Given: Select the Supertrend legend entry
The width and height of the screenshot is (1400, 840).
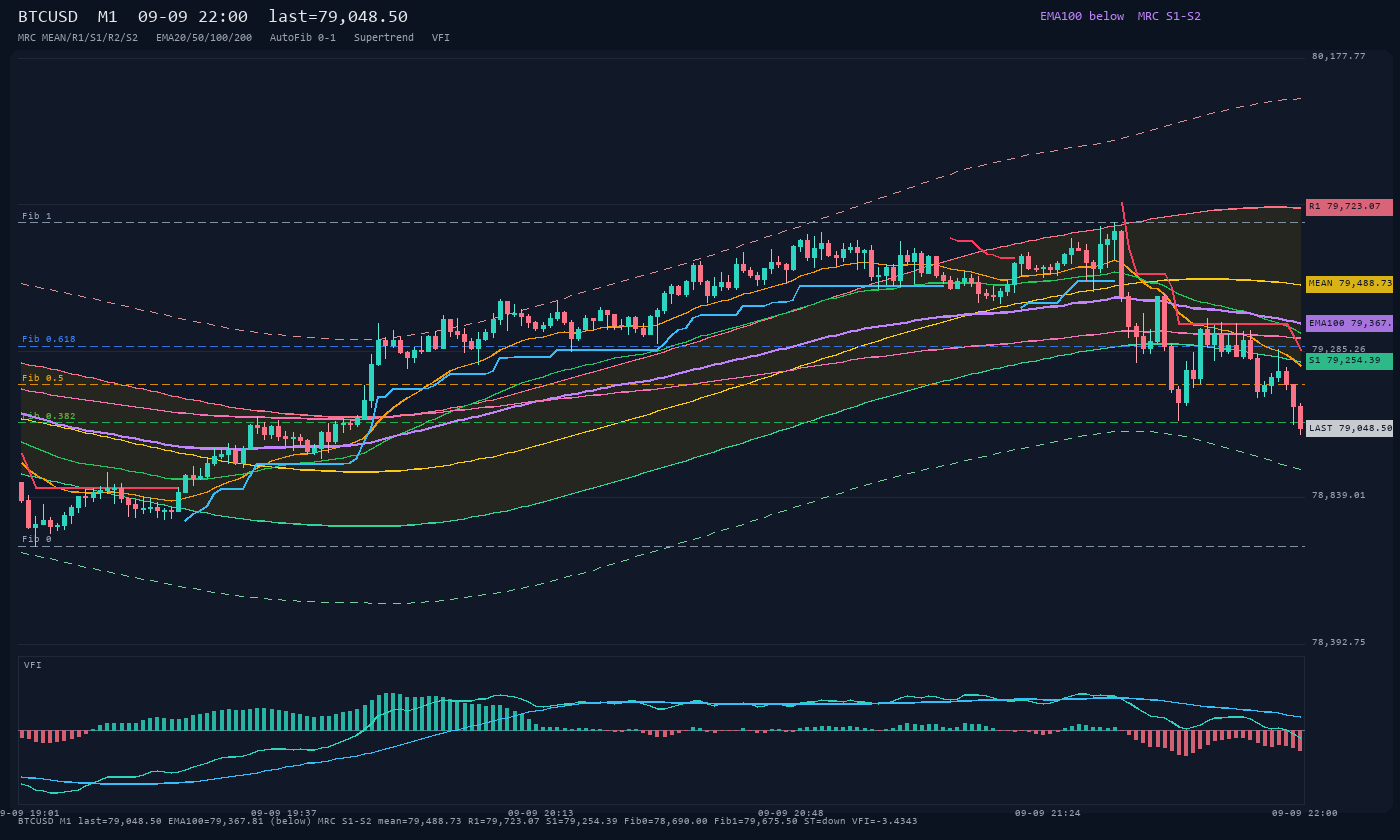Looking at the screenshot, I should (x=384, y=37).
